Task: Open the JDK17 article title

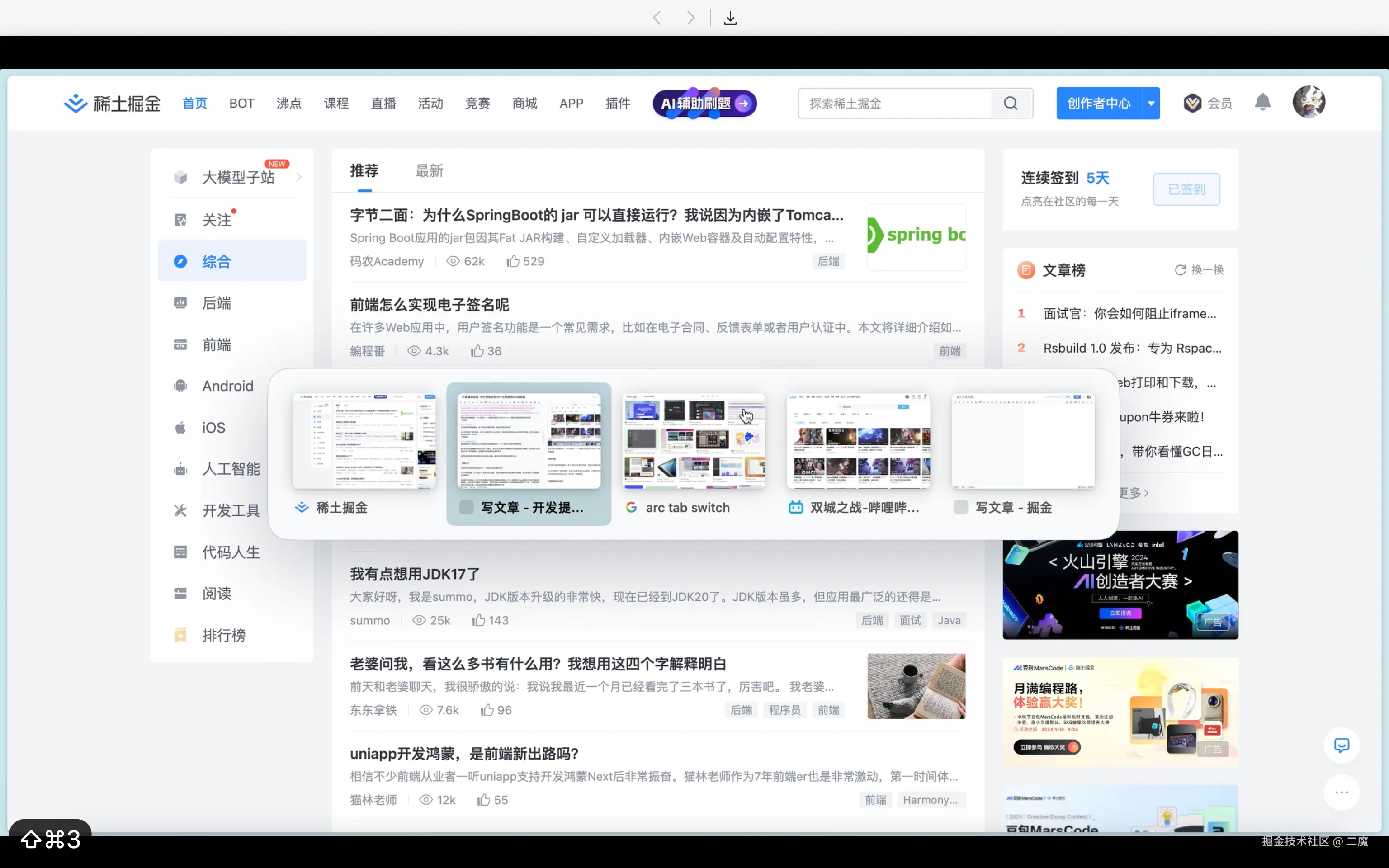Action: click(x=415, y=574)
